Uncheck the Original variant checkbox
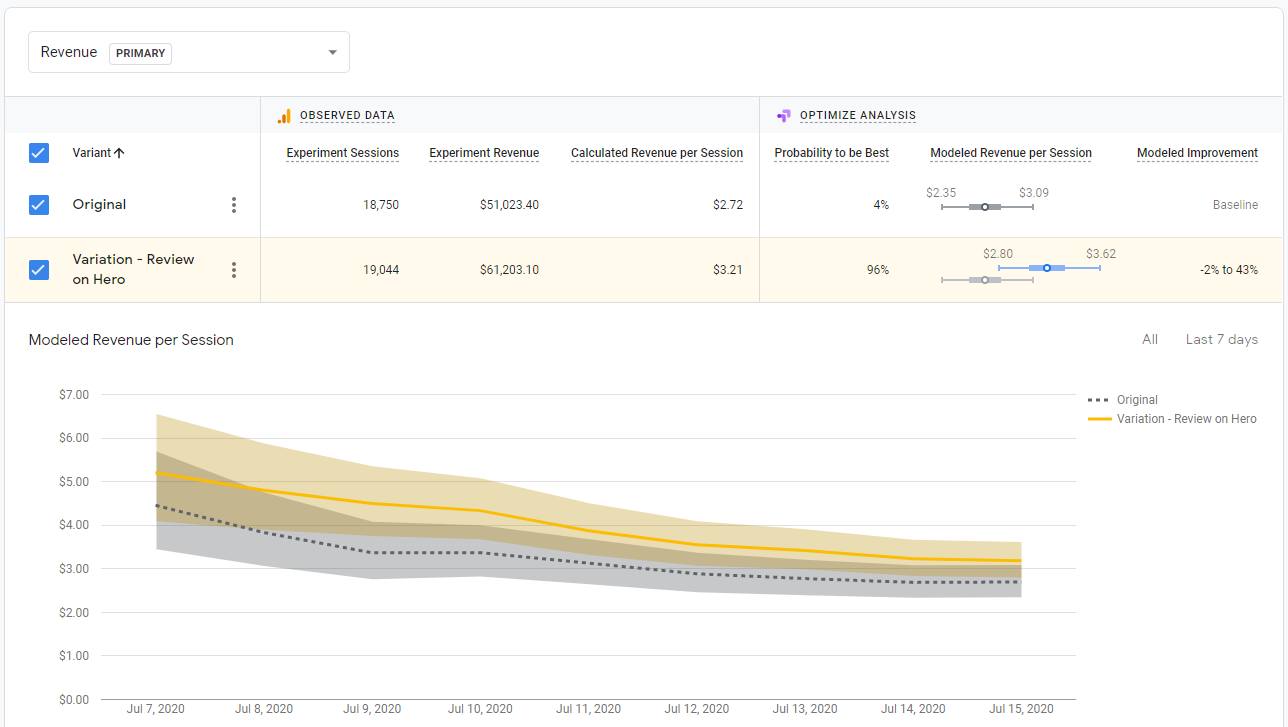This screenshot has width=1288, height=727. [x=39, y=205]
